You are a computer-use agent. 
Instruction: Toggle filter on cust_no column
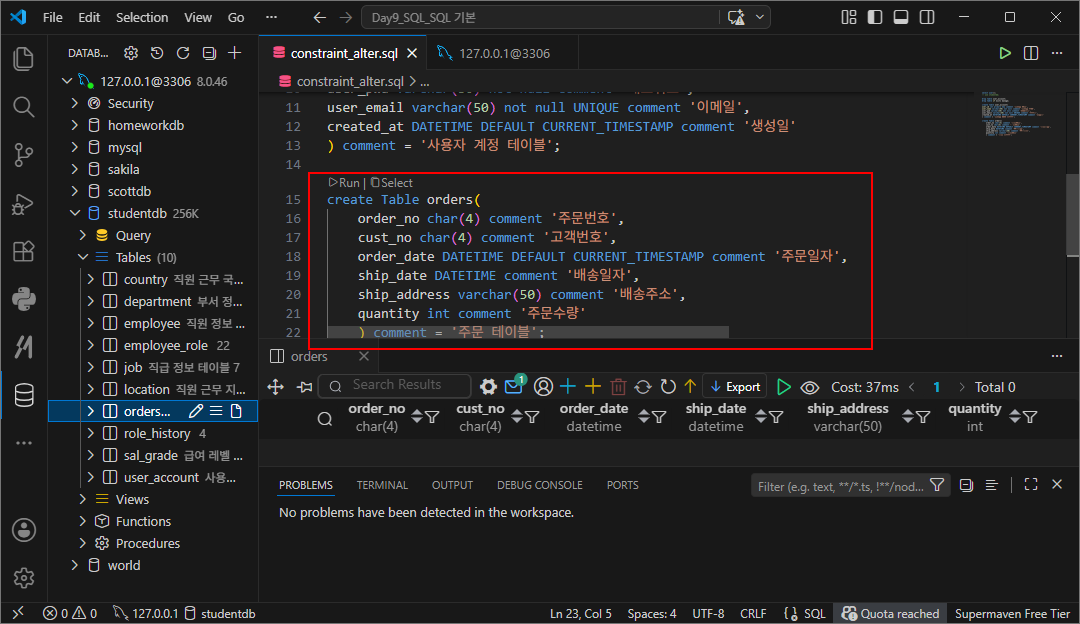pos(532,417)
